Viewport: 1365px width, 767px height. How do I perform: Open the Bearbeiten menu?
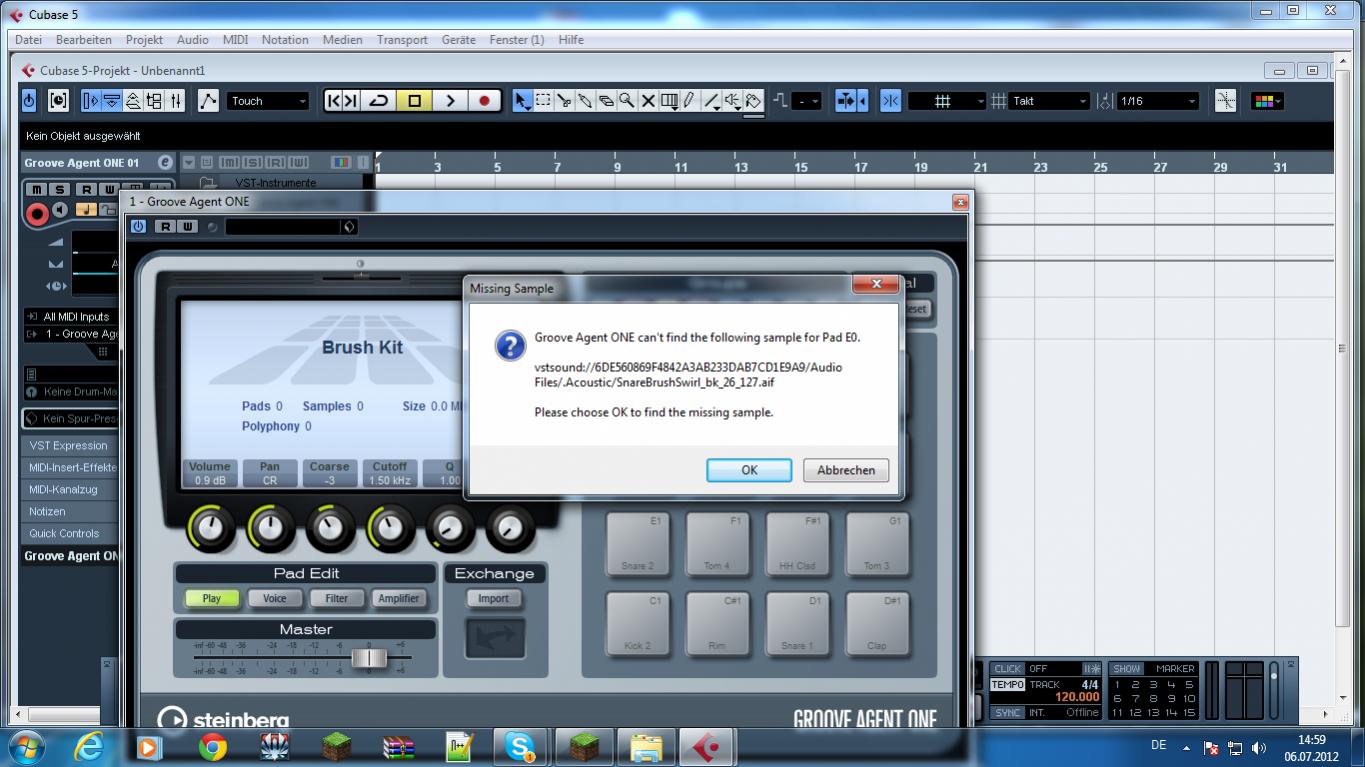coord(84,40)
